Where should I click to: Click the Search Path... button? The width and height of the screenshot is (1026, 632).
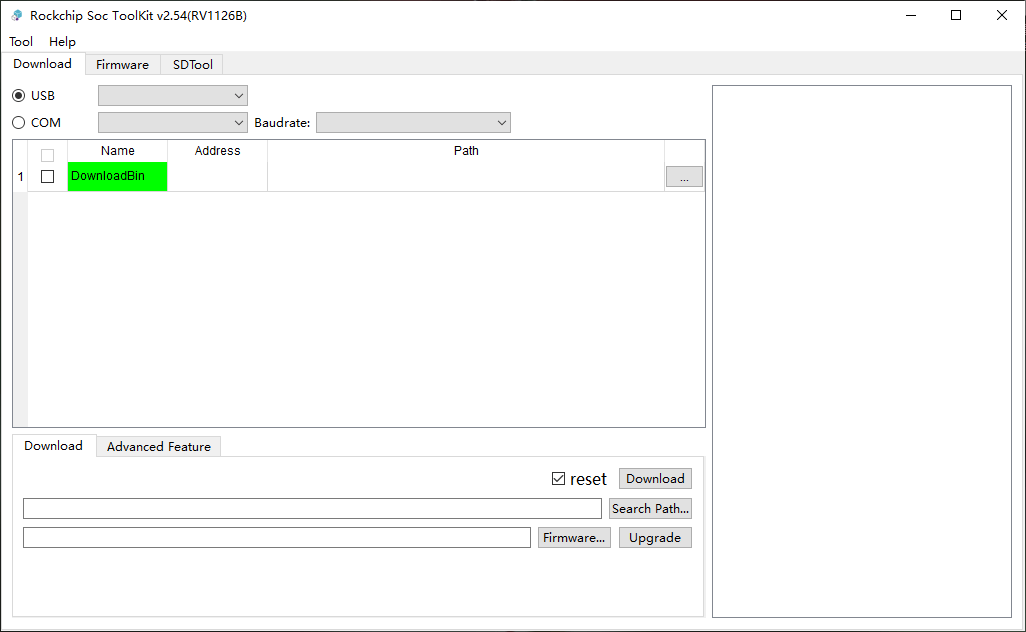[x=650, y=508]
